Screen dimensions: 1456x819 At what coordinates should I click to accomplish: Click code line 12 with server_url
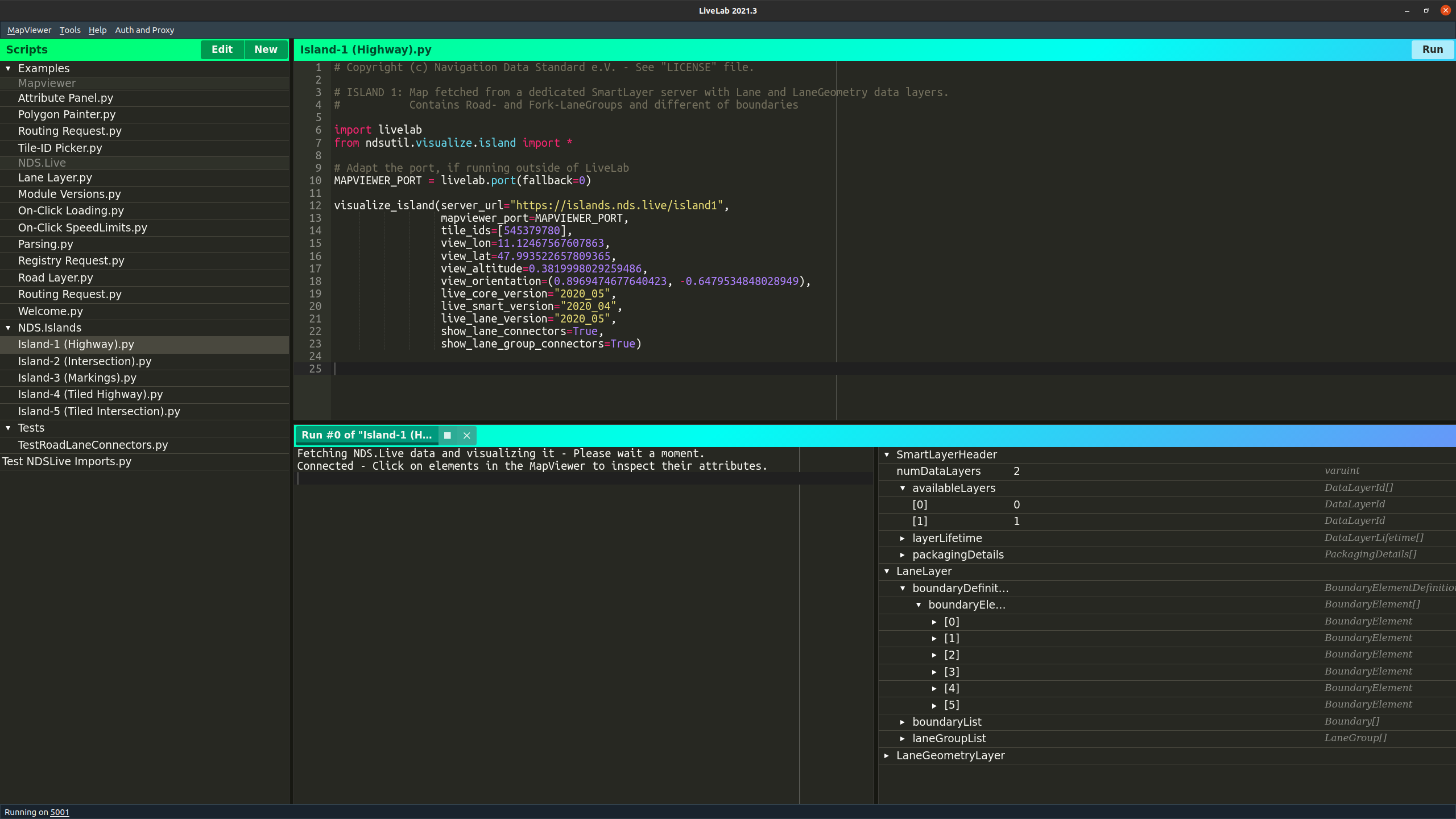(x=531, y=205)
